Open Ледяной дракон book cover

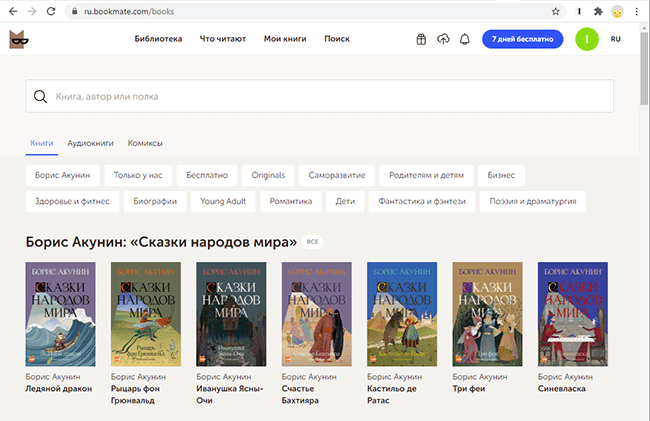[61, 314]
